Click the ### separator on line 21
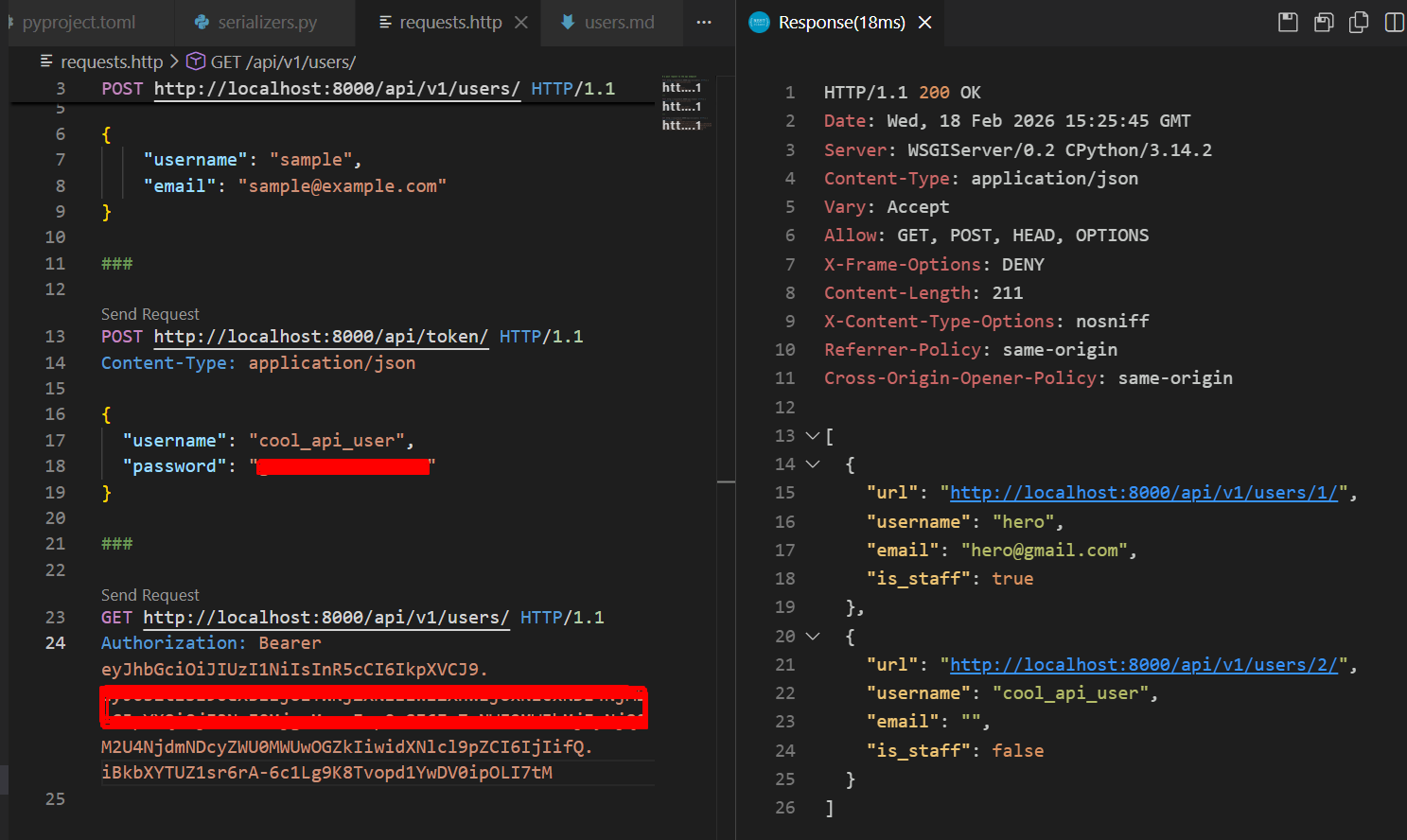This screenshot has height=840, width=1407. point(117,544)
